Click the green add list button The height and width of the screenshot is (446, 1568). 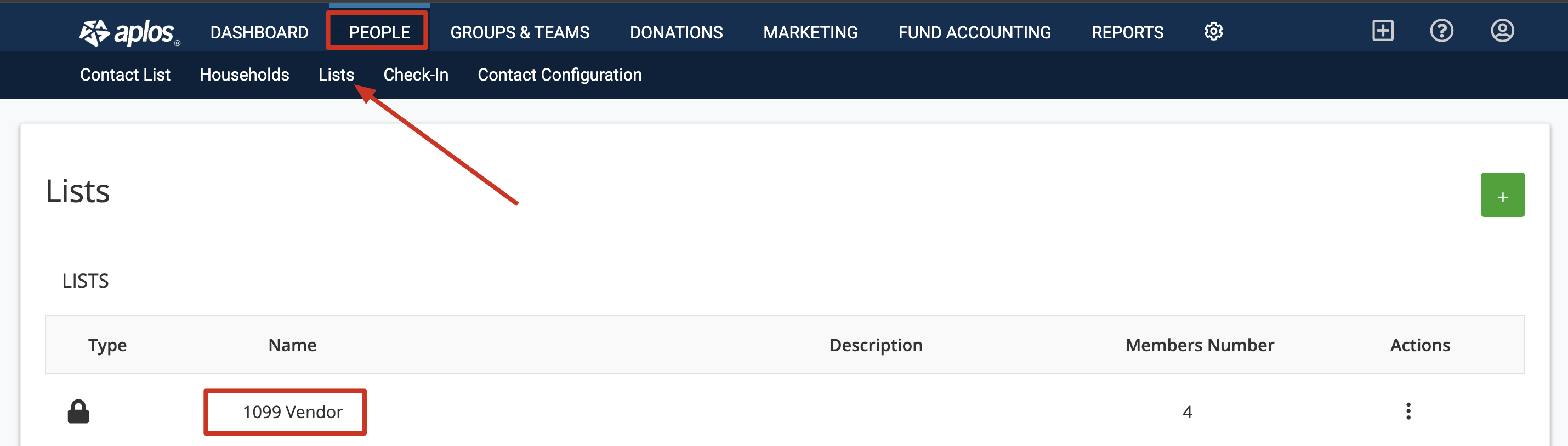pos(1502,195)
